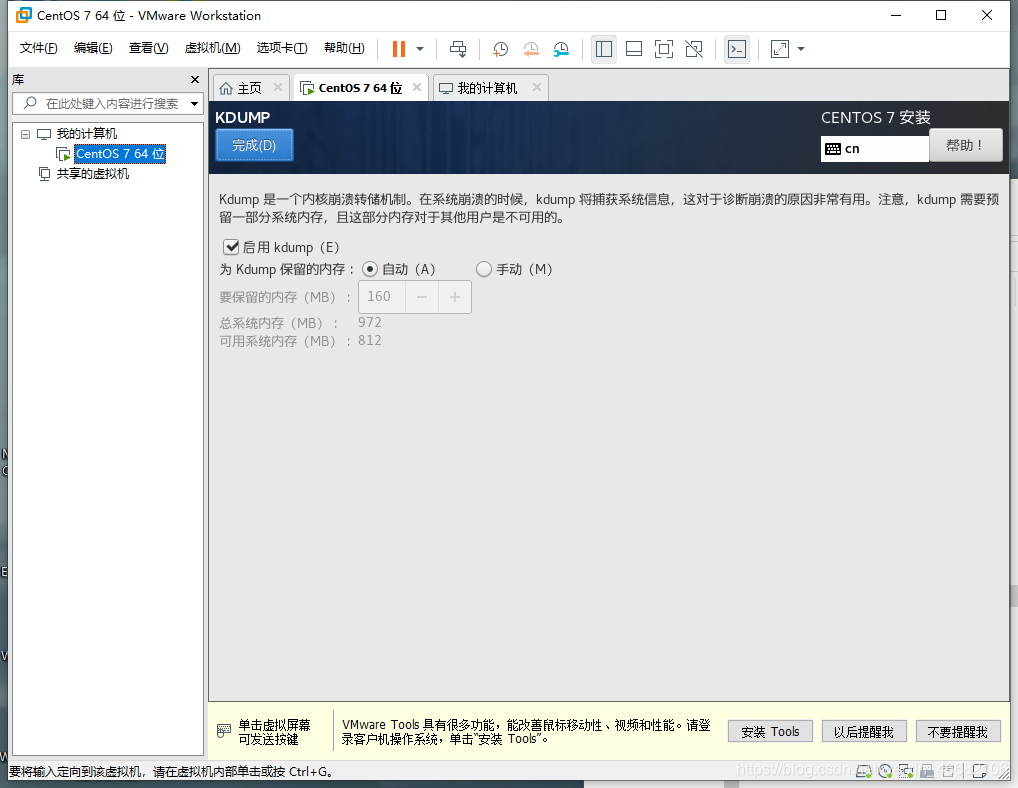Toggle the library sidebar view icon
The width and height of the screenshot is (1018, 788).
point(604,49)
